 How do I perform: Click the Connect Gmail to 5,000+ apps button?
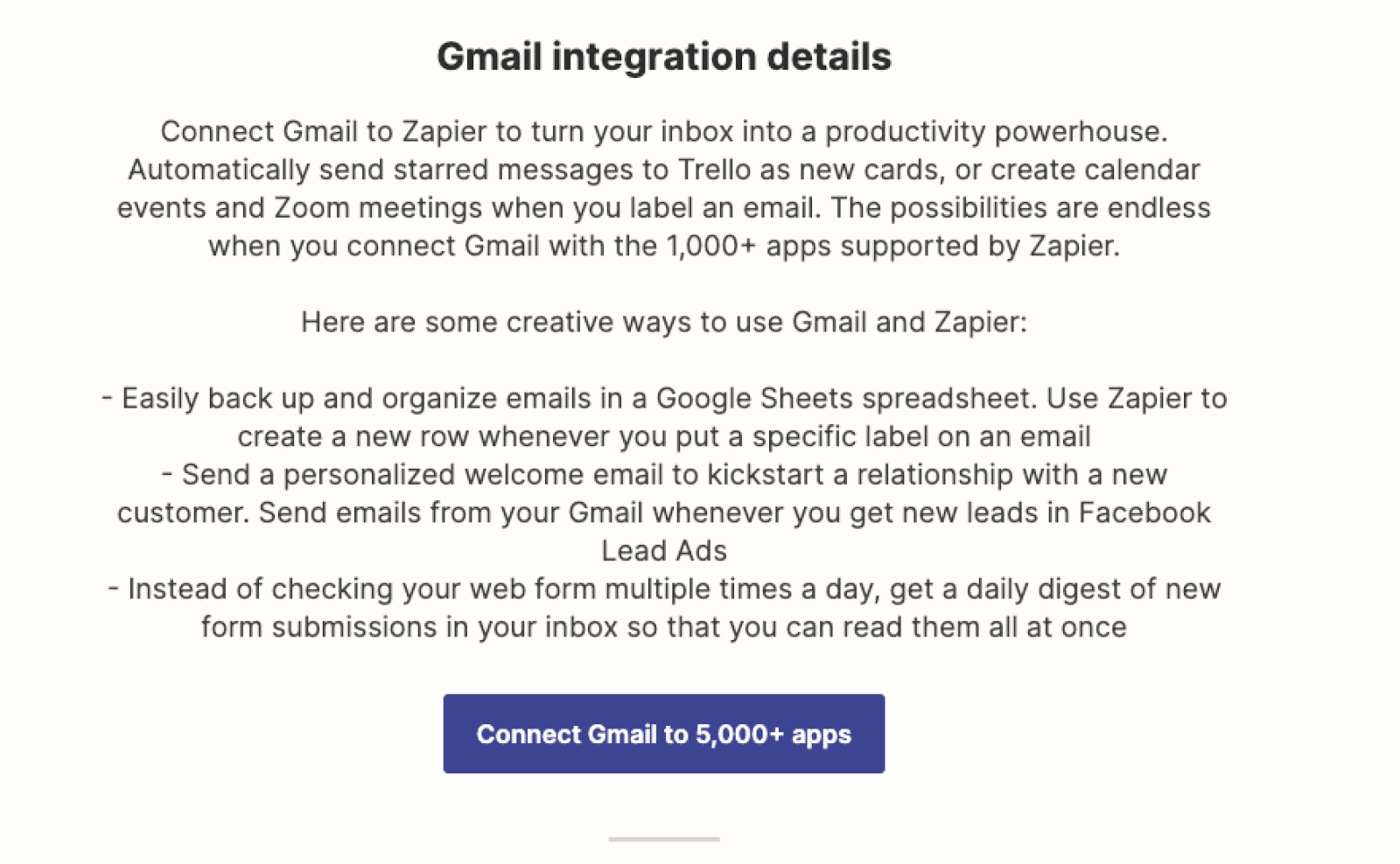point(663,734)
